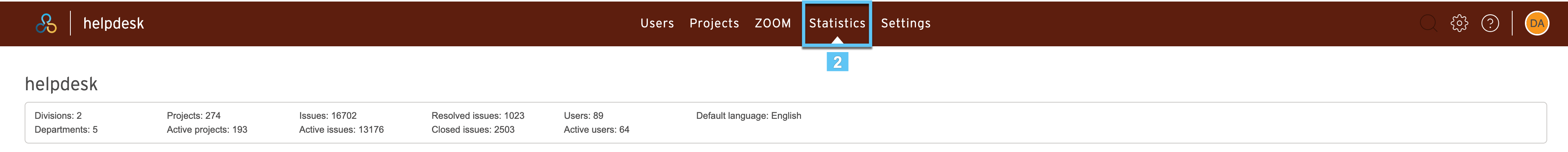This screenshot has width=1568, height=152.
Task: Click the blue number 2 callout badge
Action: [837, 62]
